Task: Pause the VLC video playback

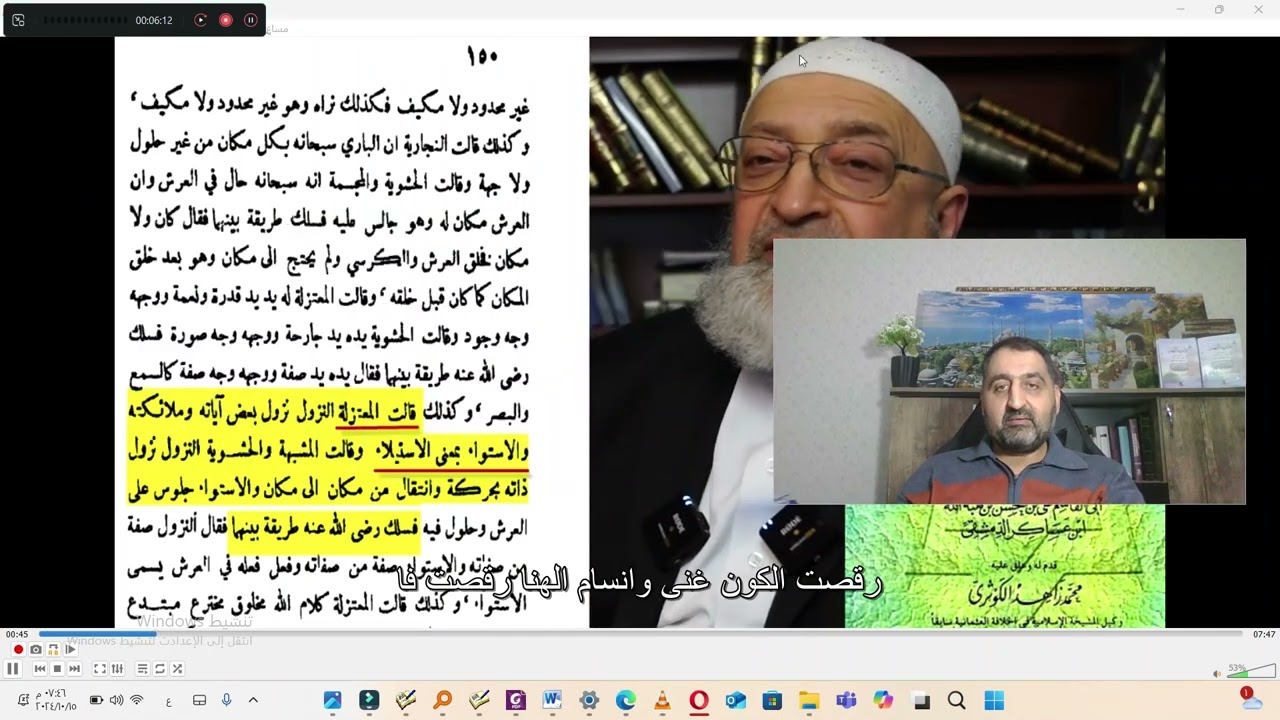Action: pos(13,669)
